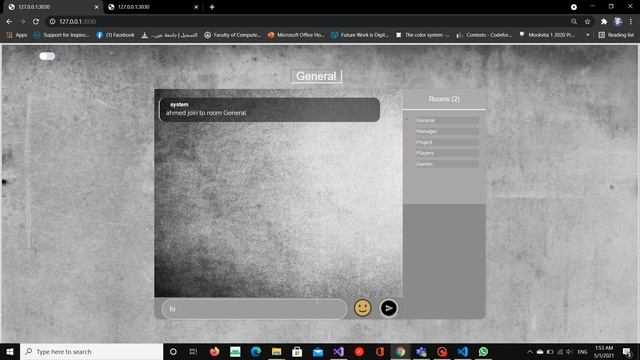The height and width of the screenshot is (360, 640).
Task: Focus the chat message input containing 'hi'
Action: tap(254, 309)
